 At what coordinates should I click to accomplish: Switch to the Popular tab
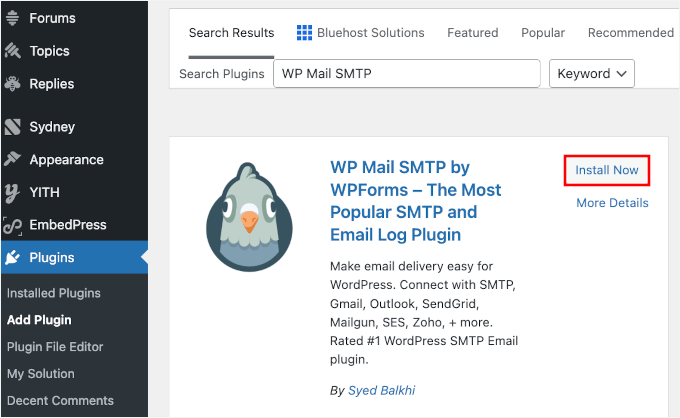543,33
